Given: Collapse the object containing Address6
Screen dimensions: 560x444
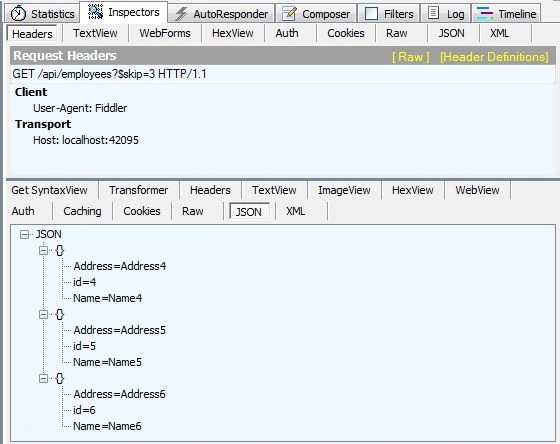Looking at the screenshot, I should [43, 378].
